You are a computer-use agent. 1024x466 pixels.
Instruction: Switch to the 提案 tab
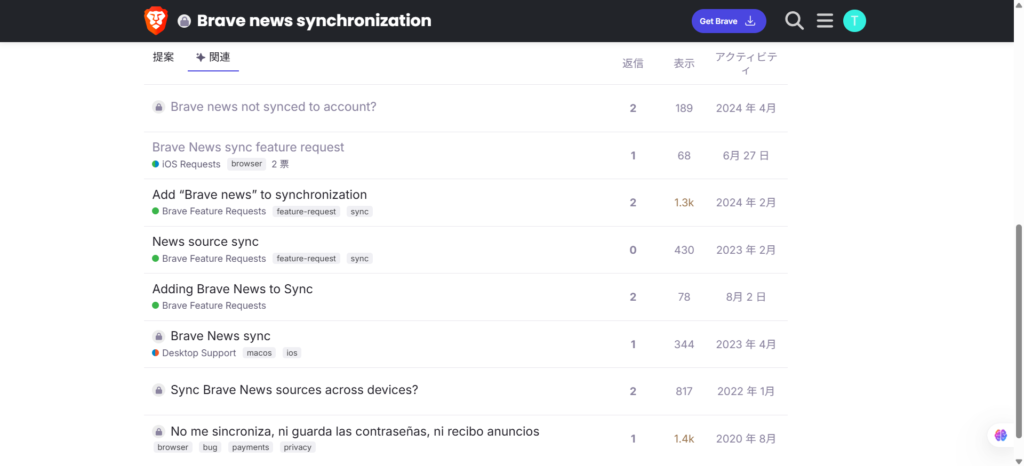point(163,57)
